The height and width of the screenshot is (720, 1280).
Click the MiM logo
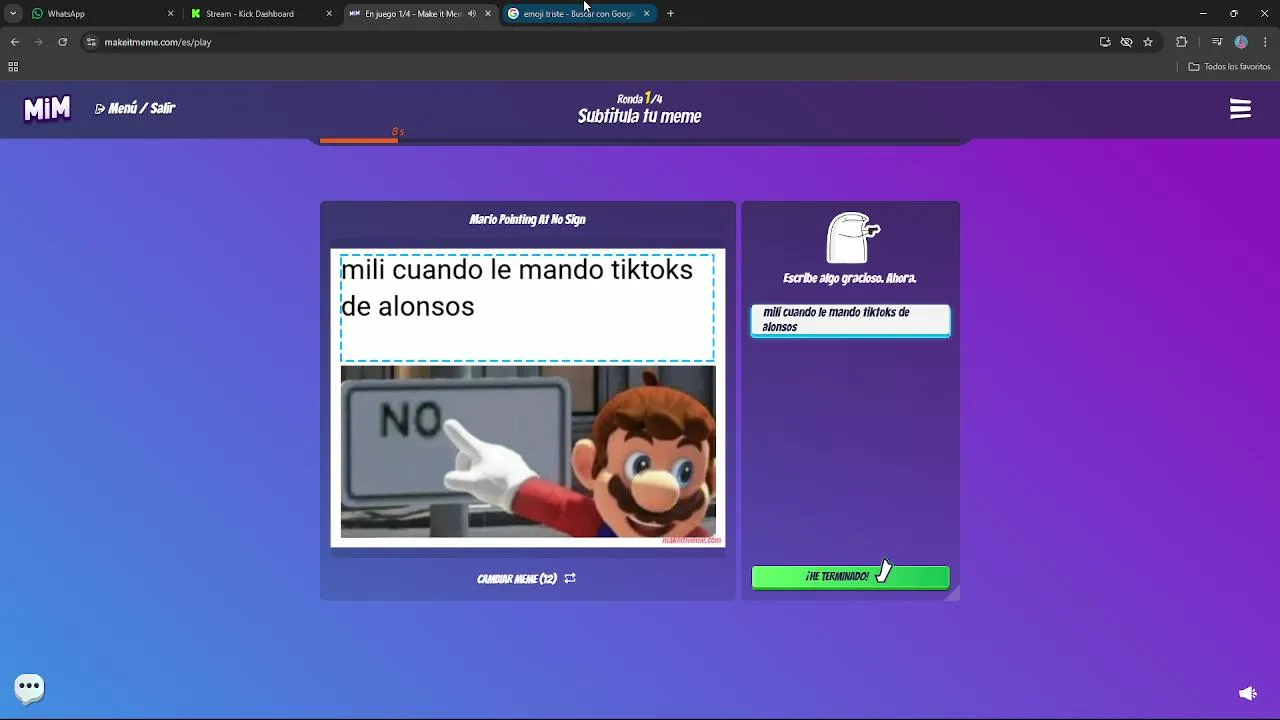[x=47, y=109]
